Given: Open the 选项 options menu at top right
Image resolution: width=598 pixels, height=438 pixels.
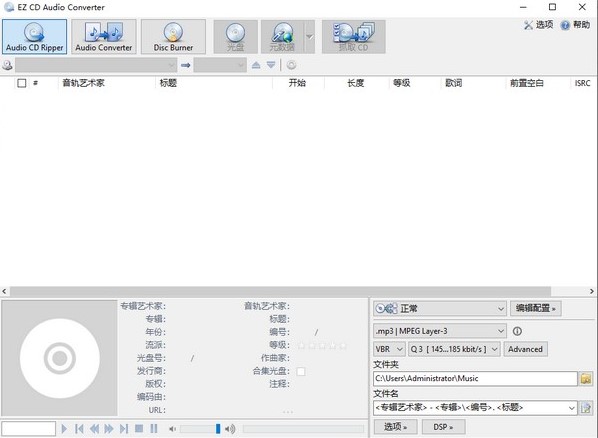Looking at the screenshot, I should (x=538, y=25).
